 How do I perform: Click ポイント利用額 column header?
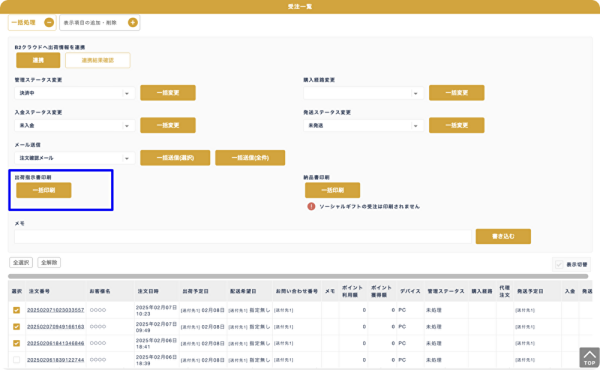pos(352,291)
